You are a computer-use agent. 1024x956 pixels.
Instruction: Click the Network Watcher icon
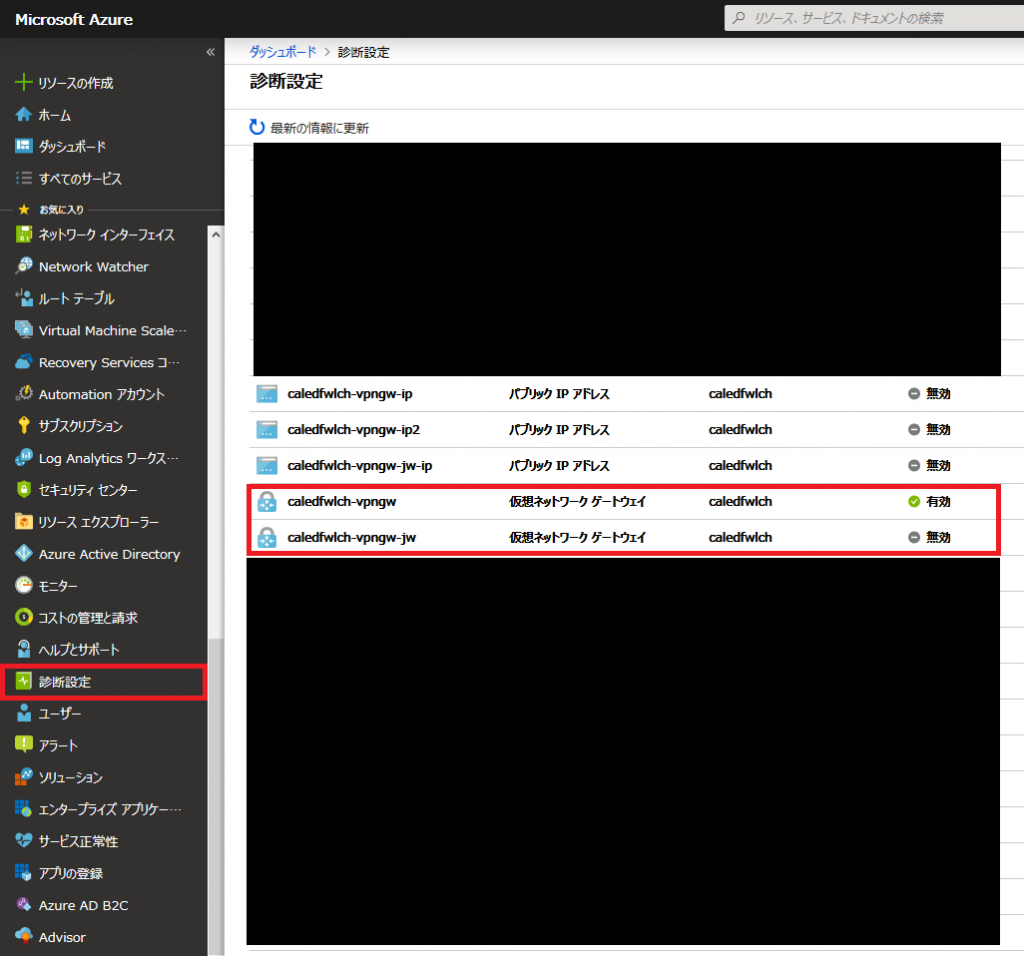coord(24,266)
